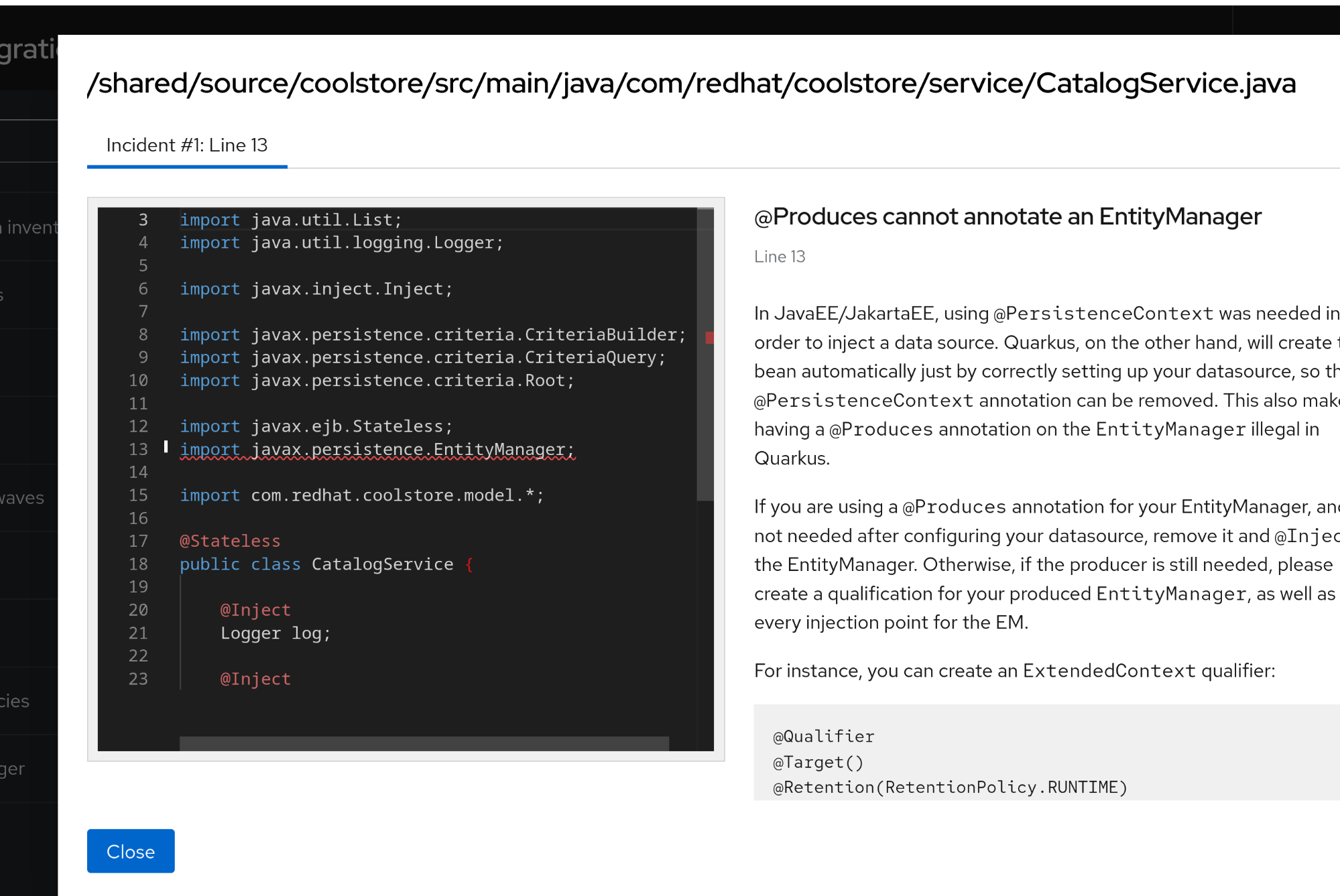The width and height of the screenshot is (1340, 896).
Task: Select the Incident #1: Line 13 tab
Action: tap(187, 145)
